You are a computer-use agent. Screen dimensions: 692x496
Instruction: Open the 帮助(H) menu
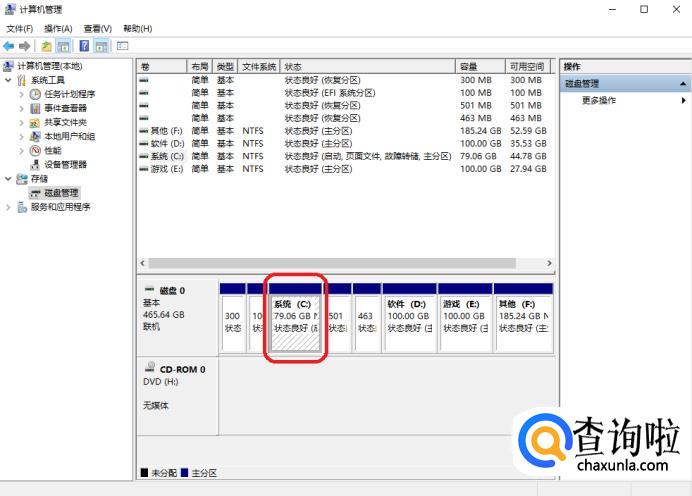coord(138,29)
